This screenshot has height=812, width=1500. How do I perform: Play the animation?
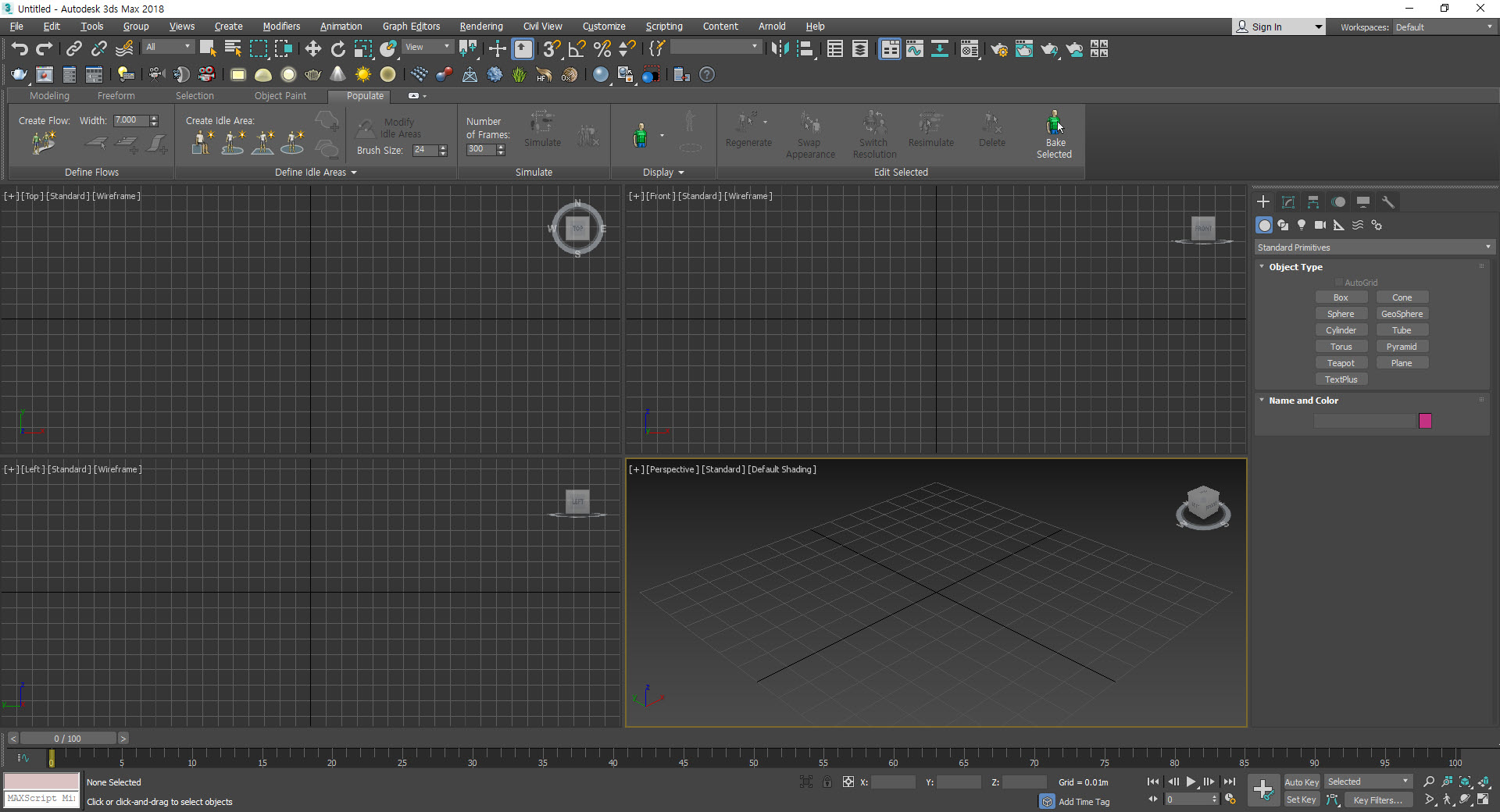click(1191, 782)
